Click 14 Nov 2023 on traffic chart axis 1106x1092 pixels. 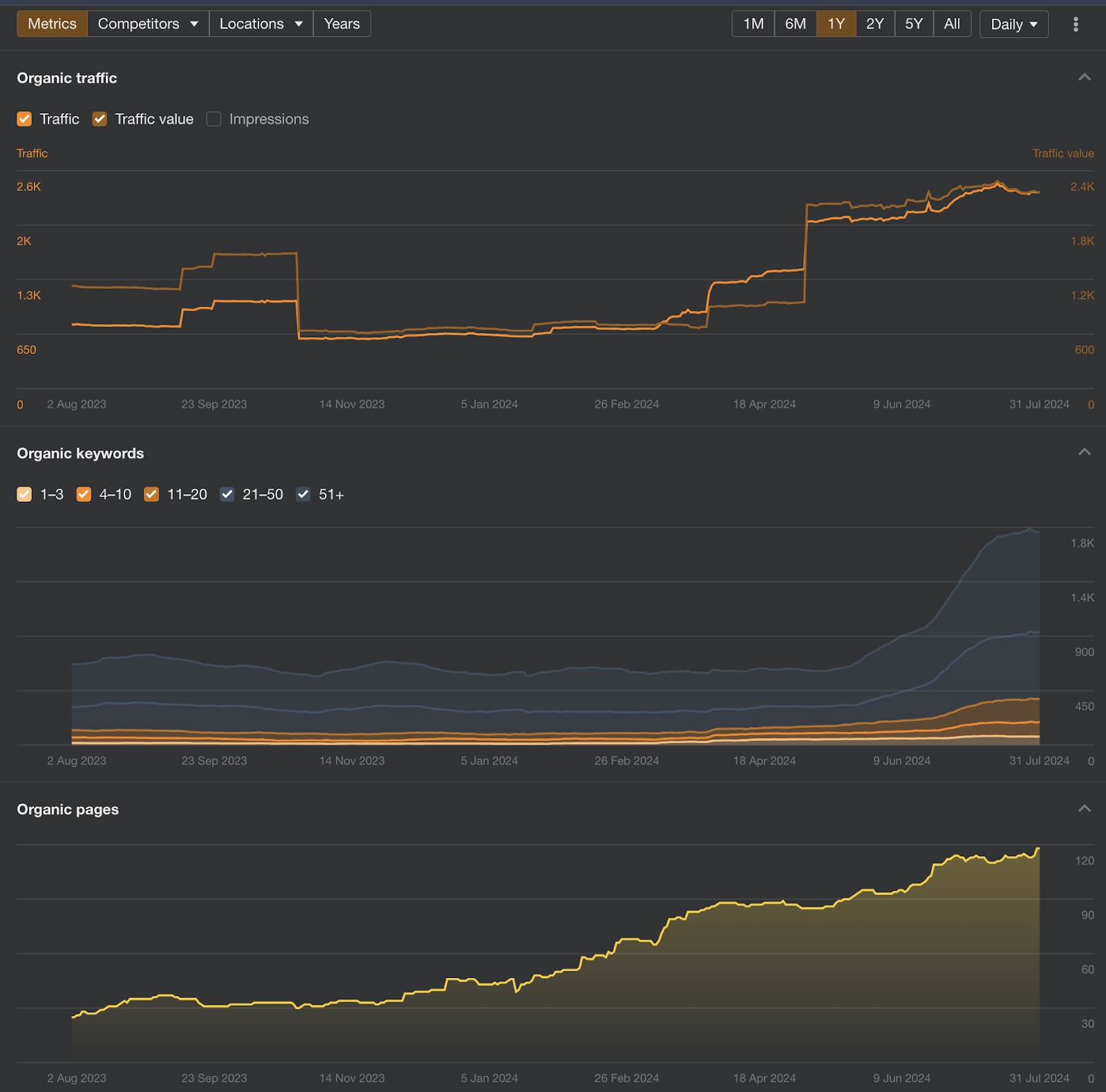(352, 404)
